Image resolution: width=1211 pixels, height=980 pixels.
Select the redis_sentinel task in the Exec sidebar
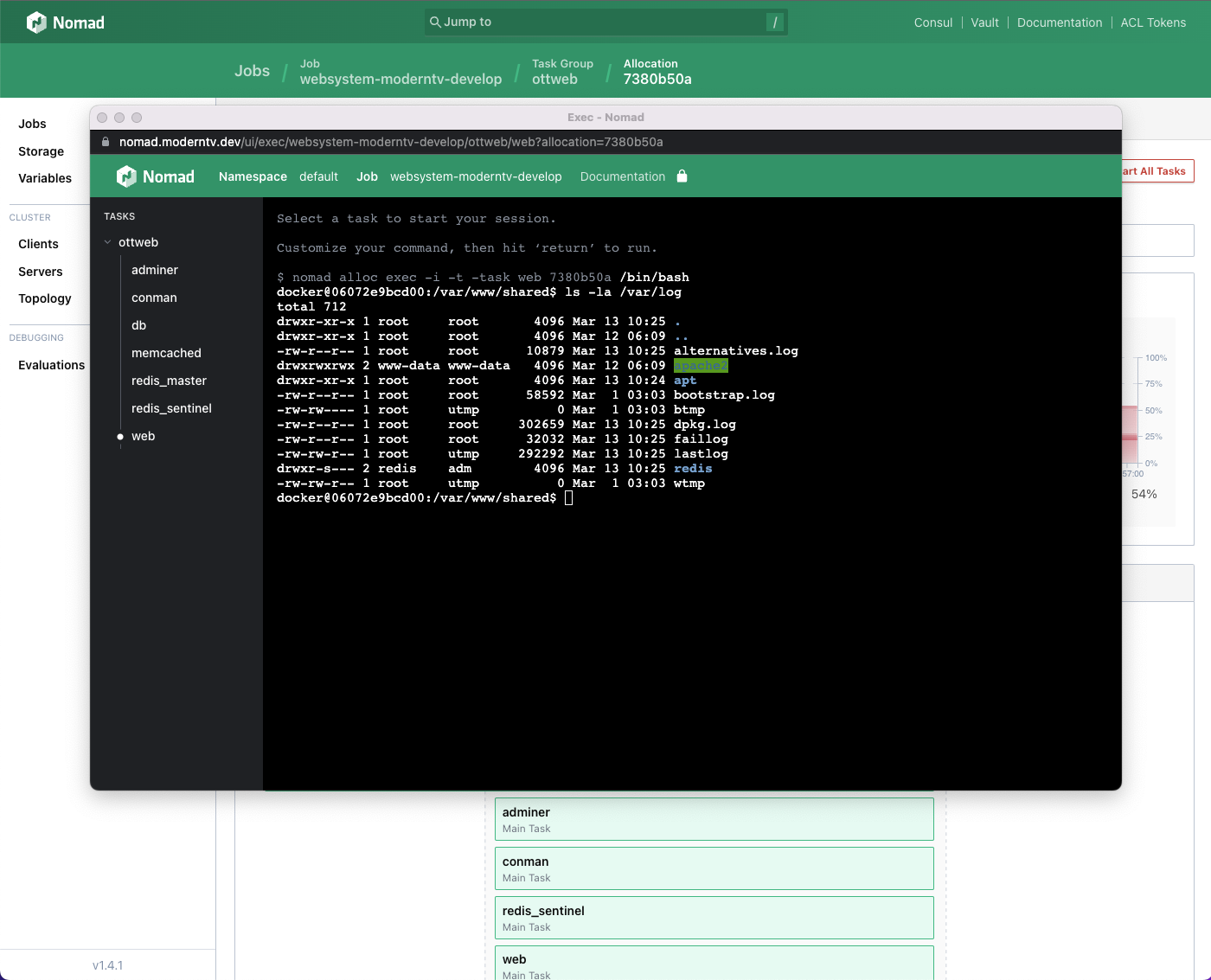(171, 408)
